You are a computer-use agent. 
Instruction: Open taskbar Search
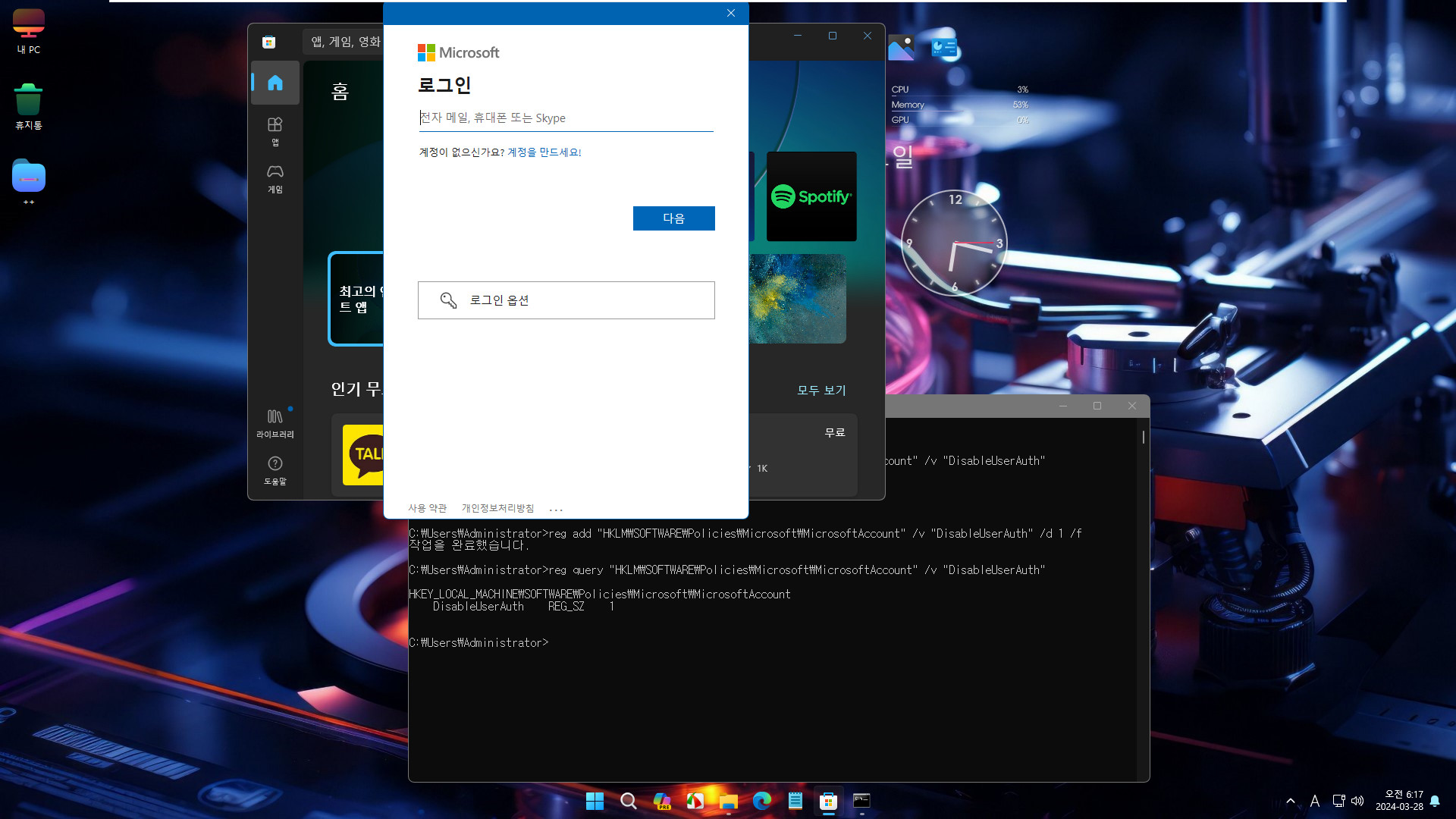tap(629, 801)
